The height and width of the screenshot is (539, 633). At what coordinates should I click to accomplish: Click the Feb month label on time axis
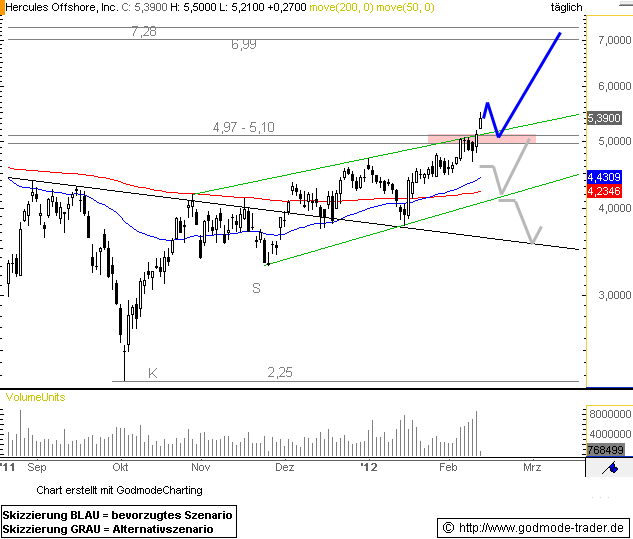pyautogui.click(x=448, y=468)
